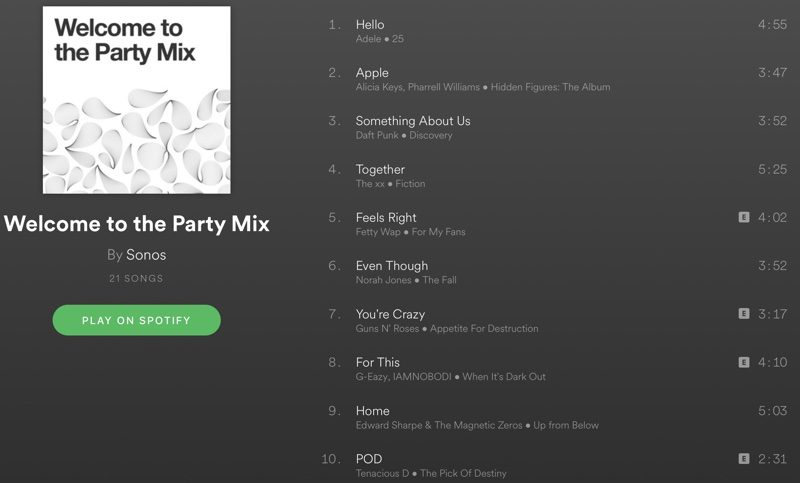Click the Appetite For Destruction album name

pos(484,328)
